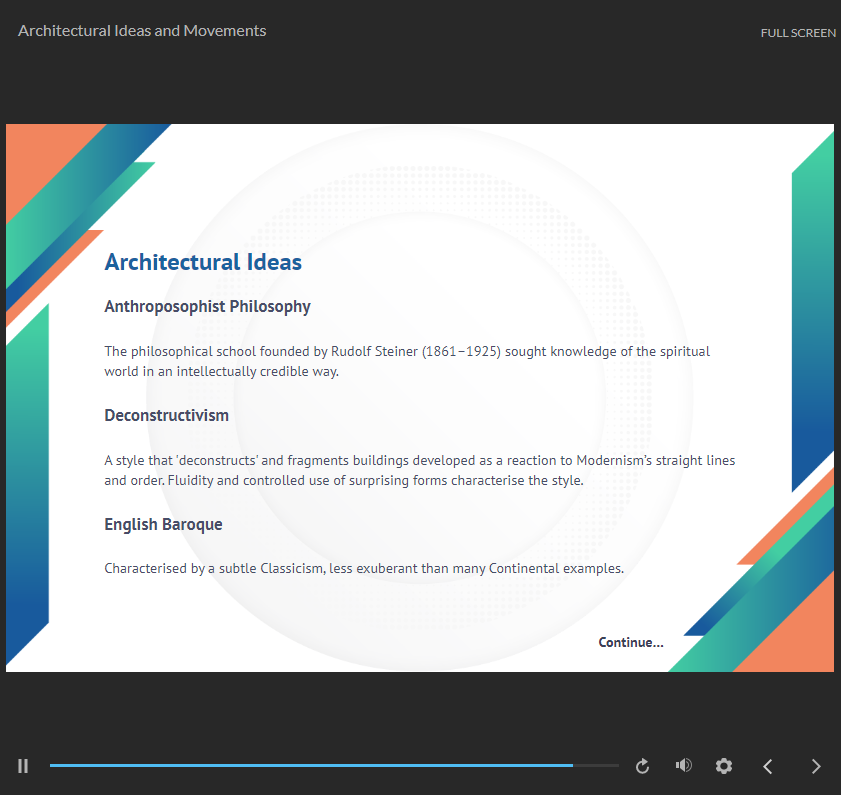The height and width of the screenshot is (795, 841).
Task: Enter FULL SCREEN mode
Action: [x=797, y=33]
